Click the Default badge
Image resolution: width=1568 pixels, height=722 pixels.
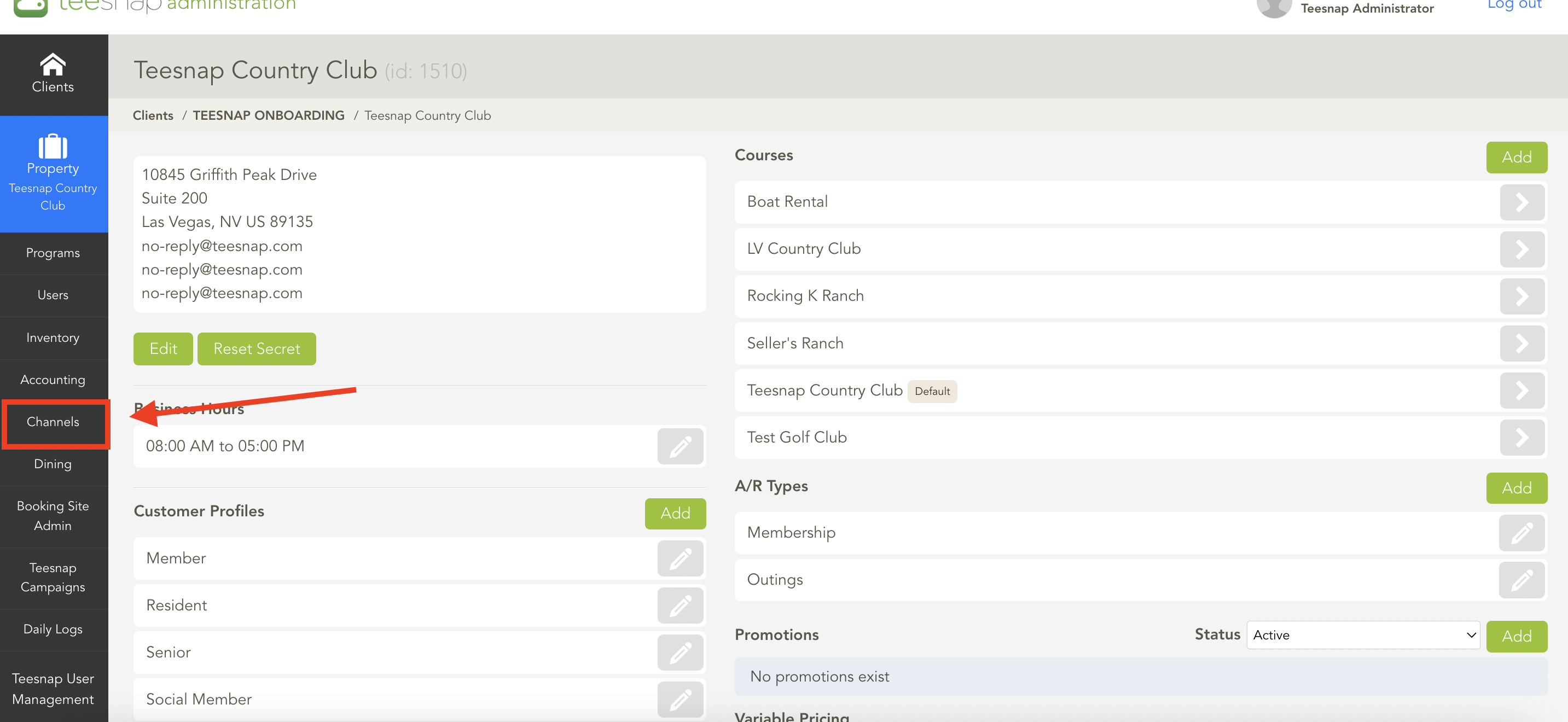[x=932, y=392]
